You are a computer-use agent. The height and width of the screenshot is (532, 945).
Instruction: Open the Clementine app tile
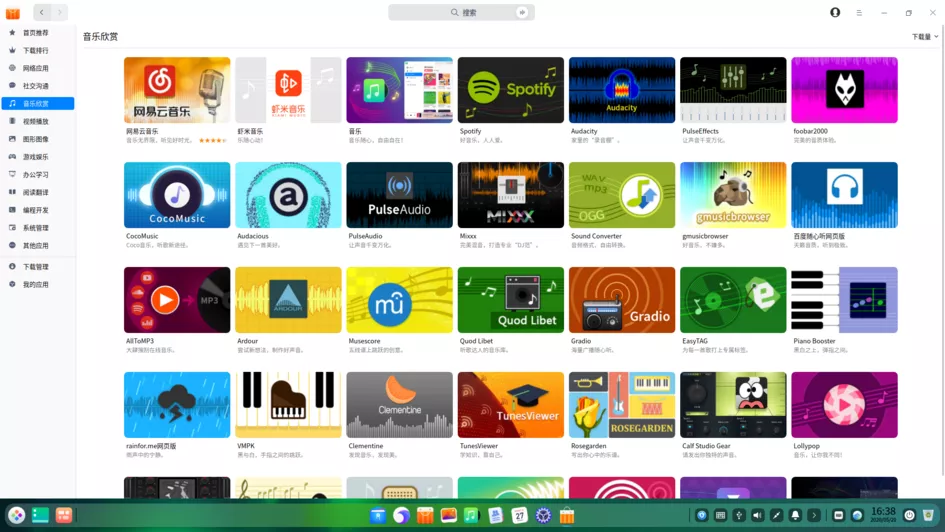pos(400,405)
